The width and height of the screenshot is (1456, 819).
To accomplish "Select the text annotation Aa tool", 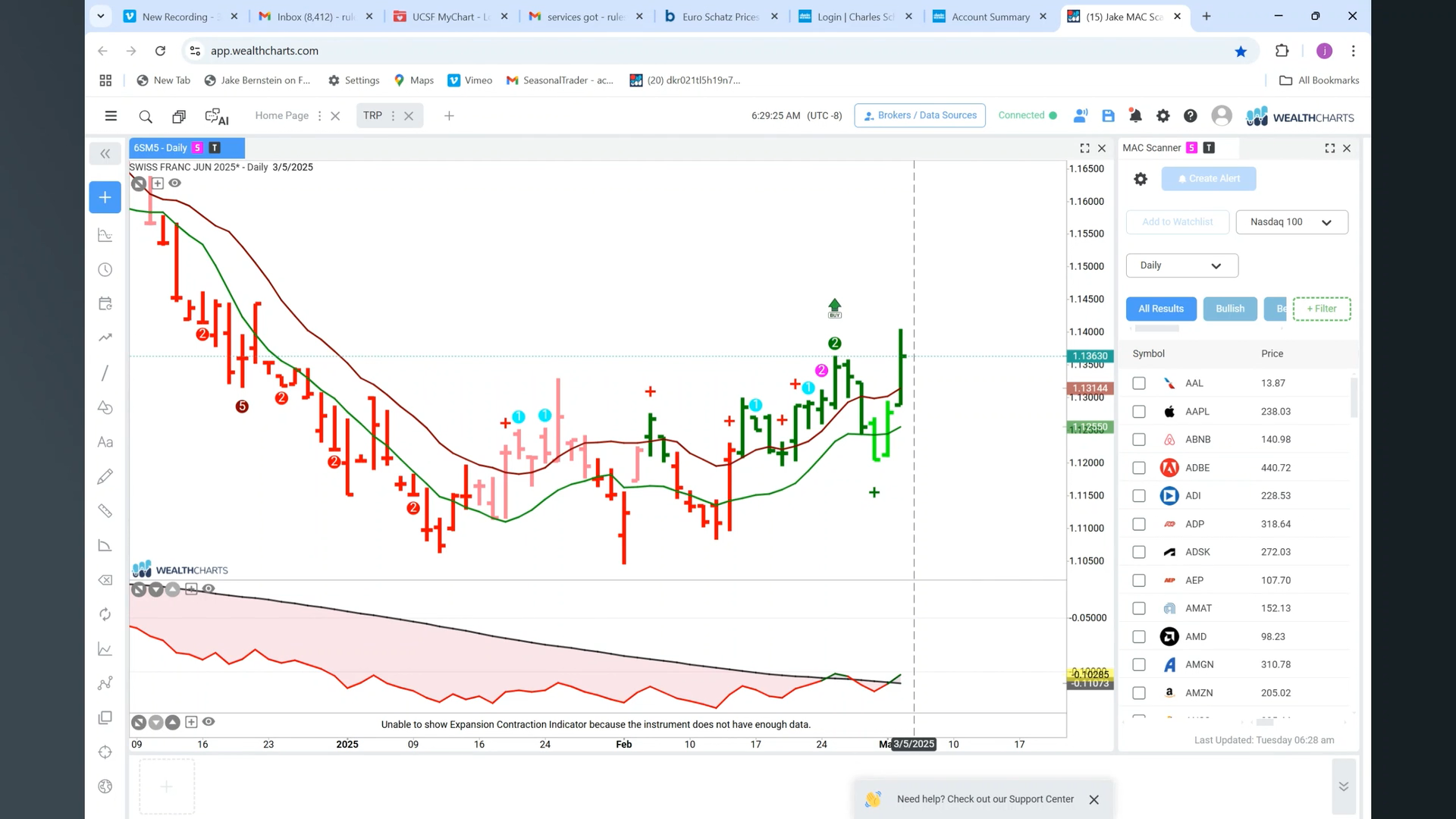I will click(105, 442).
